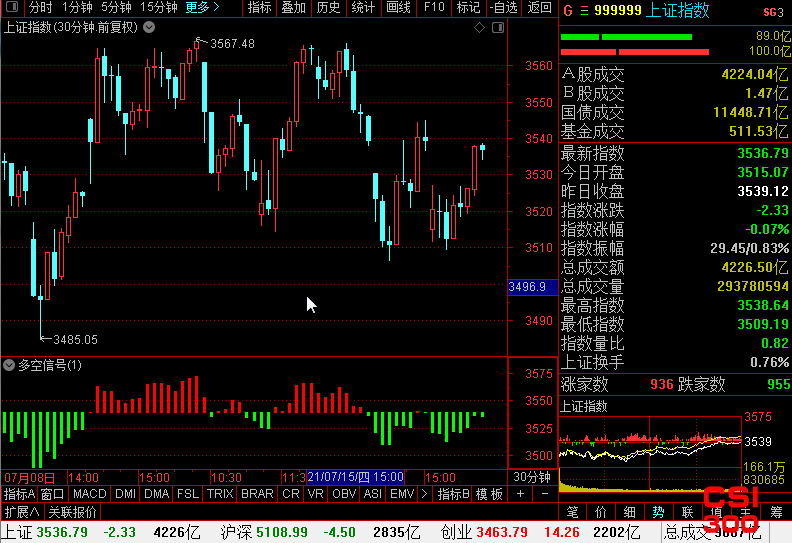Screen dimensions: 792x543
Task: Open the 画线 drawing tools
Action: point(399,7)
